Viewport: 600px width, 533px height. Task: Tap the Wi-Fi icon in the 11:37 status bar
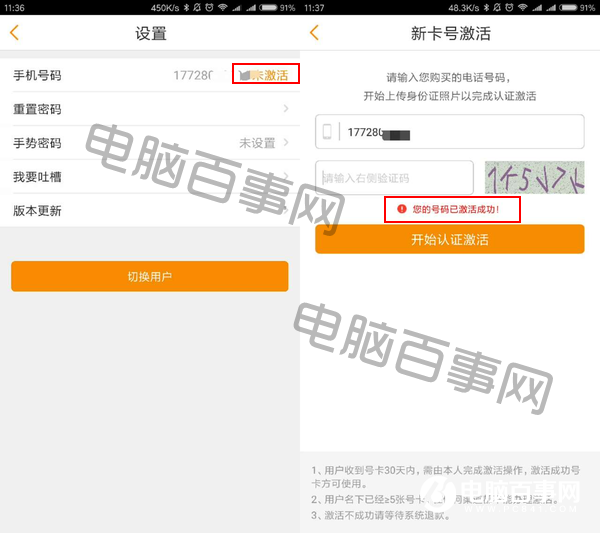click(521, 7)
